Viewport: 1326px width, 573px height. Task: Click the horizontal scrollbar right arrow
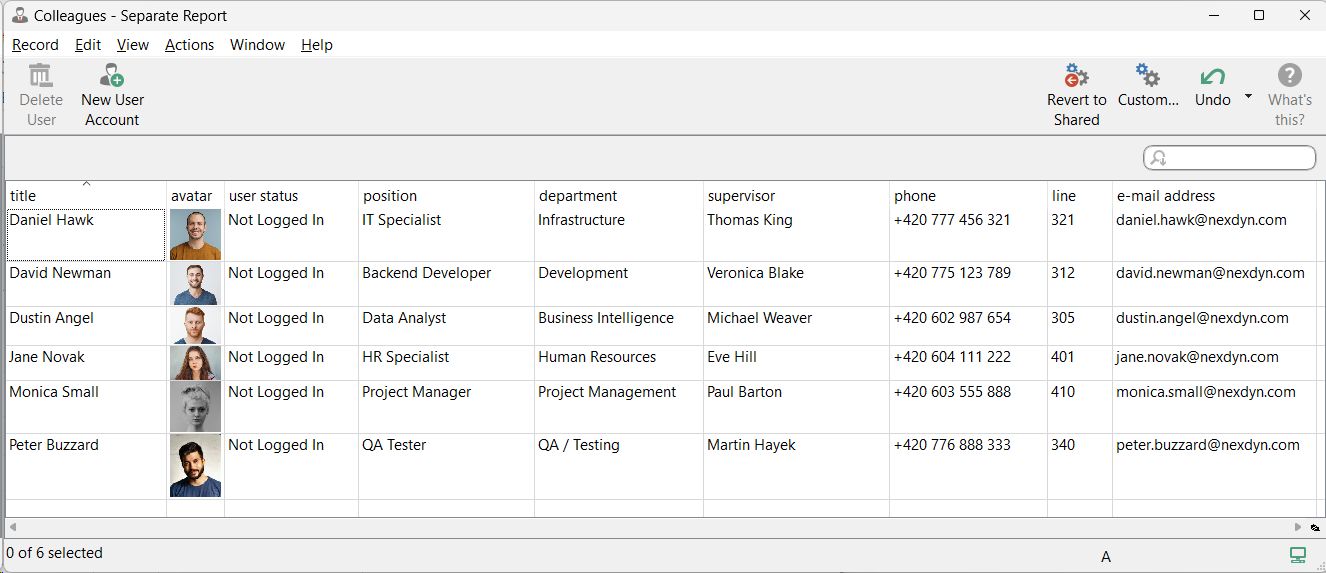[1298, 527]
